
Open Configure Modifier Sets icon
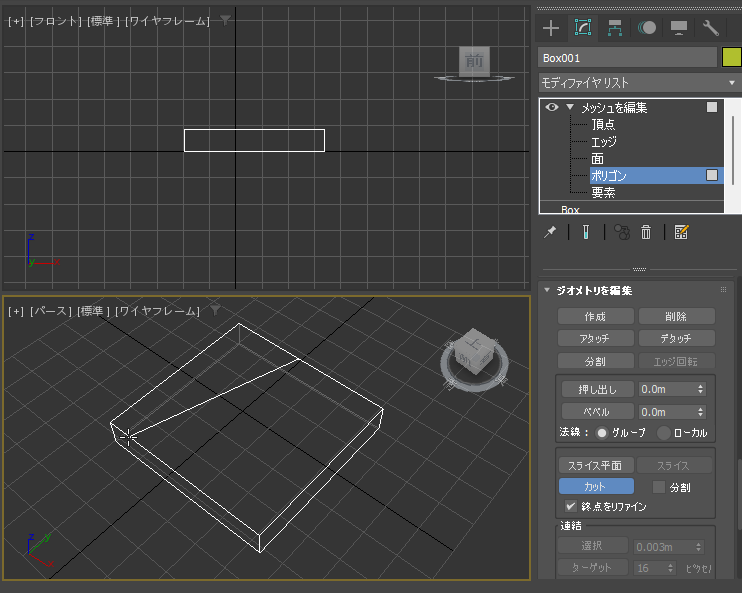click(681, 232)
